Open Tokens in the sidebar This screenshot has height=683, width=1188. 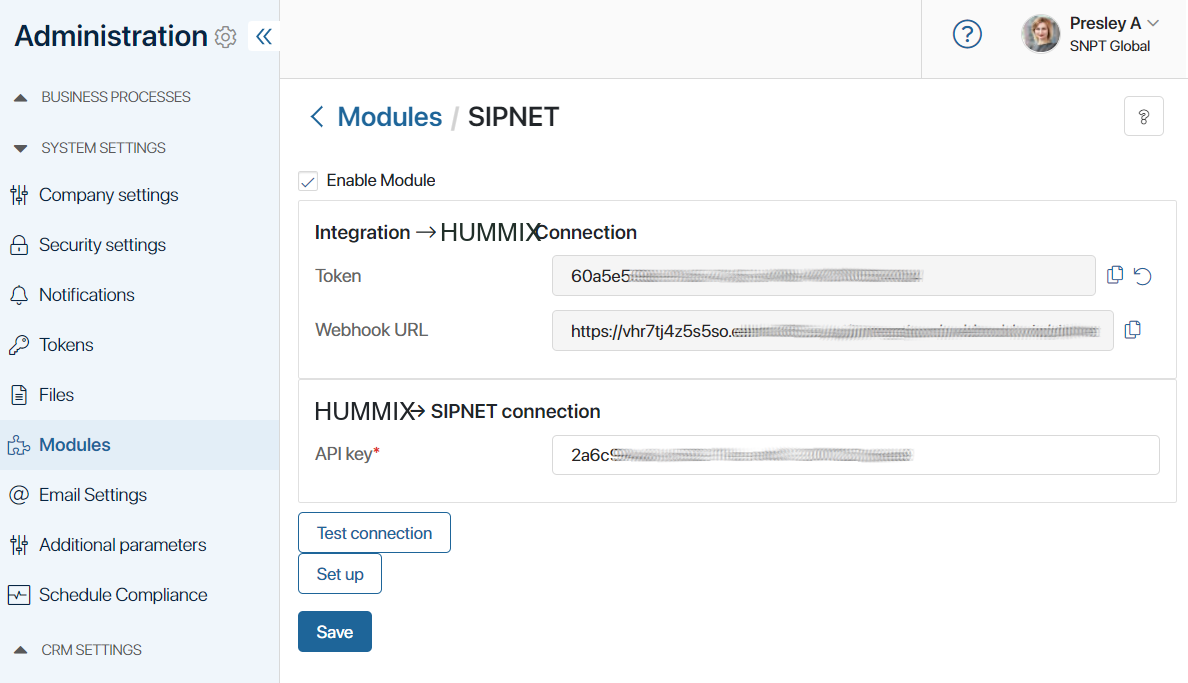pyautogui.click(x=66, y=345)
